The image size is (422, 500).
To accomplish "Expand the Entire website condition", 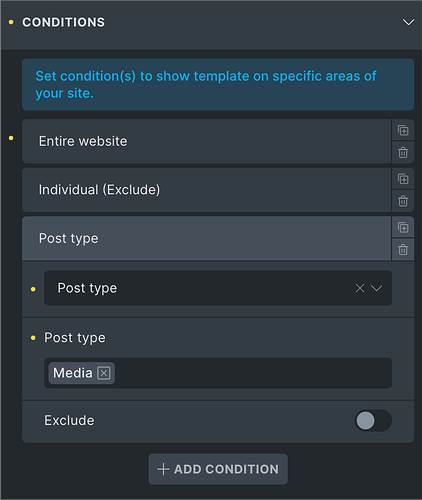I will (x=206, y=141).
